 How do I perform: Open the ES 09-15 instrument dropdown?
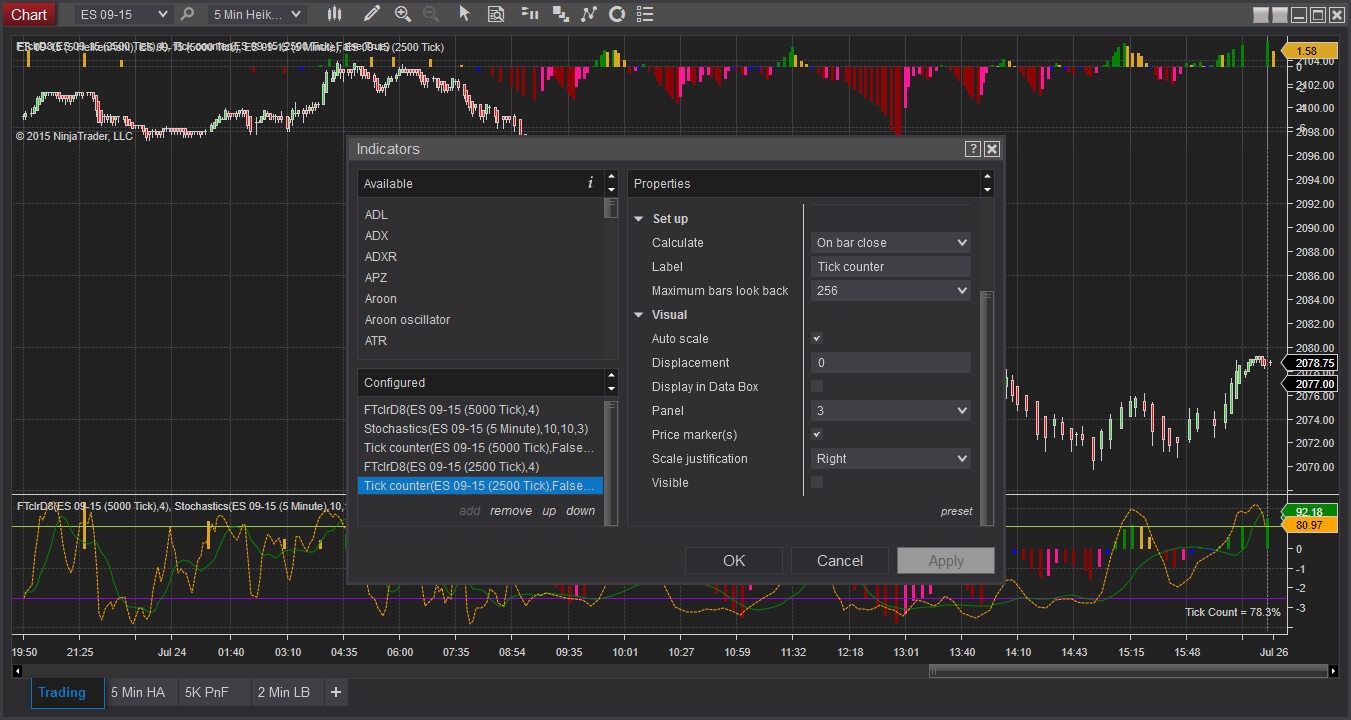123,14
